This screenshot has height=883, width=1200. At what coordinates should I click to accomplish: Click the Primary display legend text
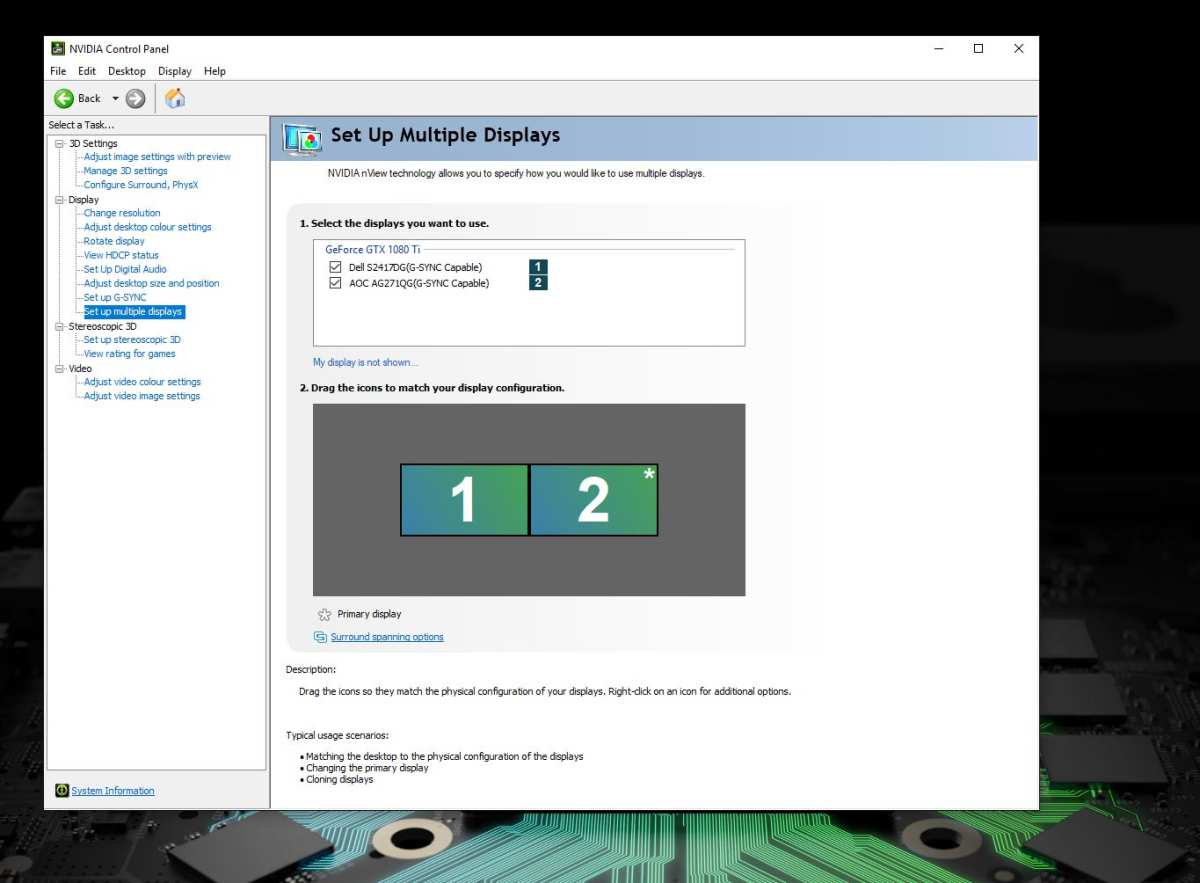click(x=369, y=614)
